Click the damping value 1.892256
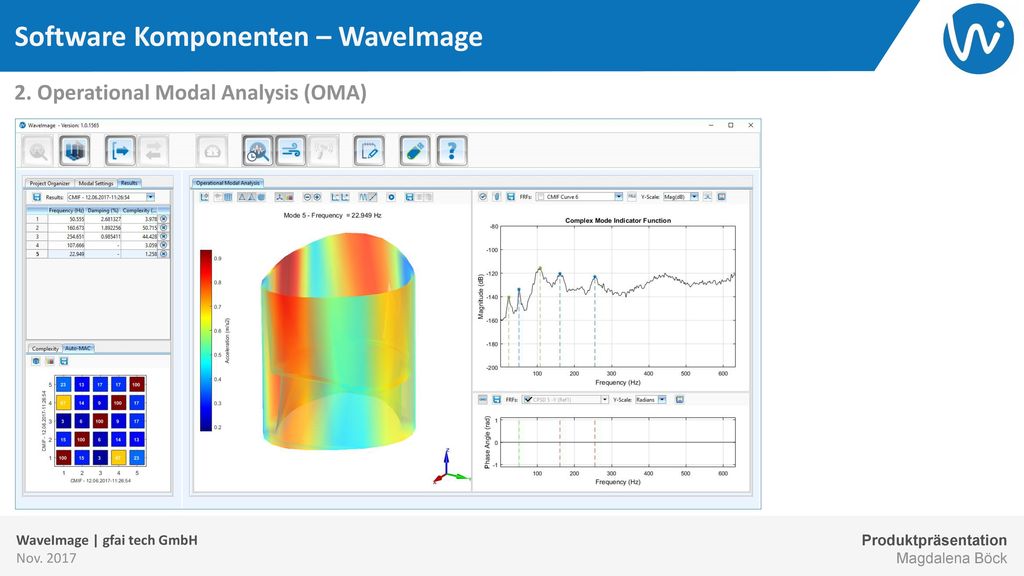The height and width of the screenshot is (576, 1024). click(x=110, y=228)
